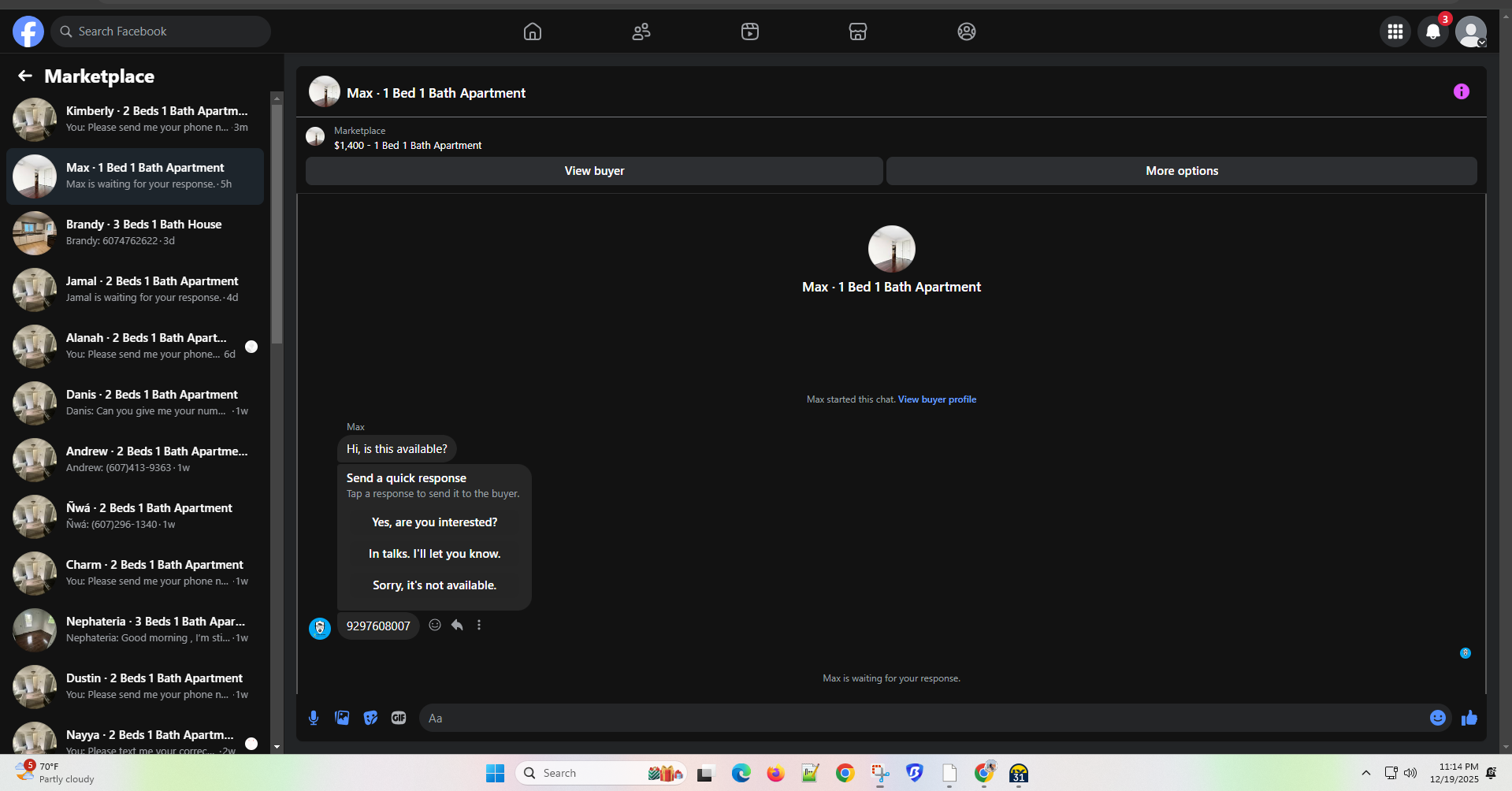
Task: Open Nayya's 2 Beds 1 Bath conversation
Action: [x=136, y=737]
